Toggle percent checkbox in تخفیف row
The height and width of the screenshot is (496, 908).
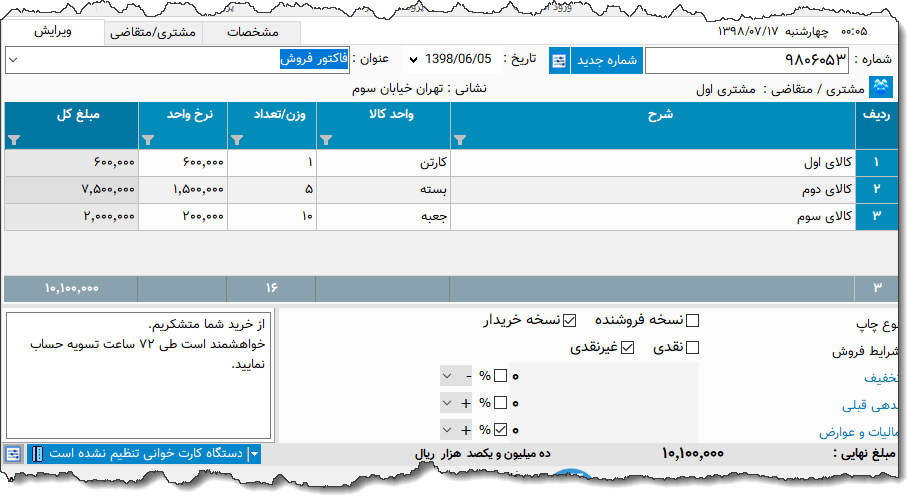tap(500, 376)
